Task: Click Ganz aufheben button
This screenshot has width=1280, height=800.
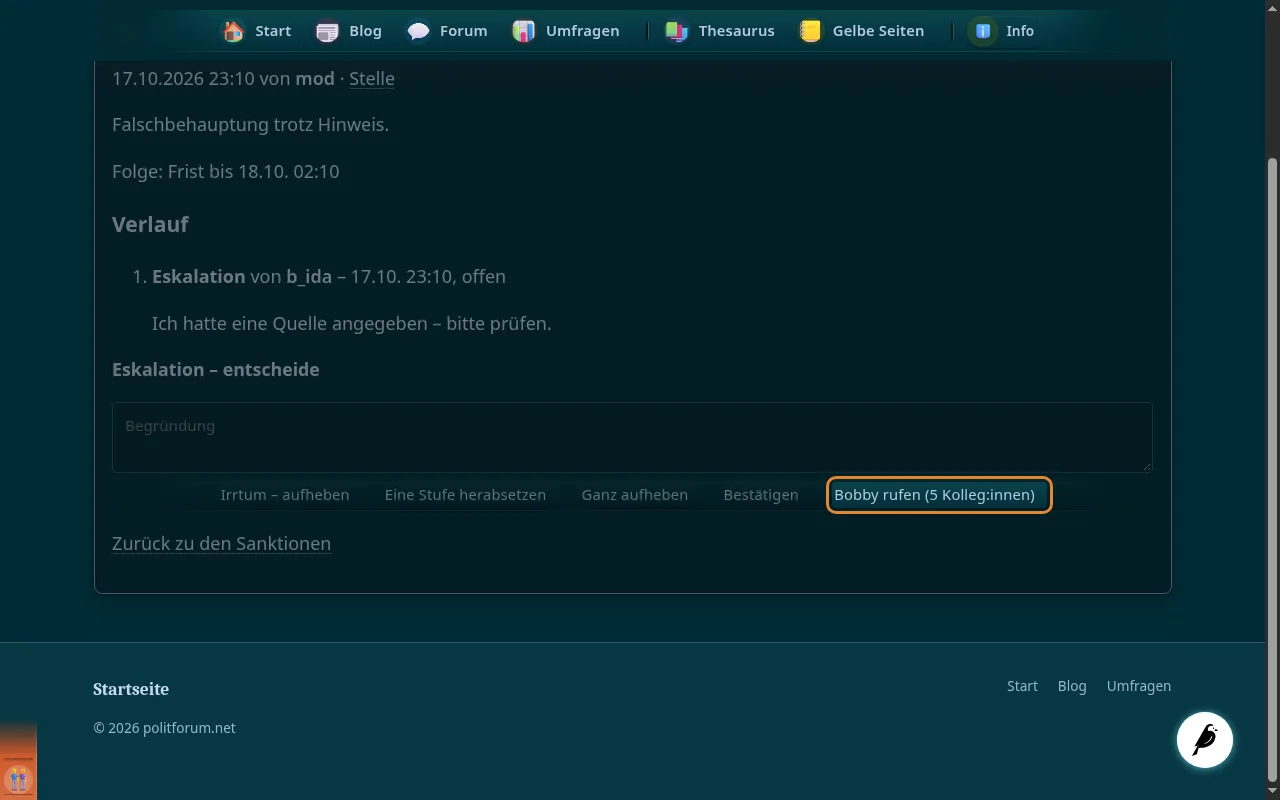Action: point(635,495)
